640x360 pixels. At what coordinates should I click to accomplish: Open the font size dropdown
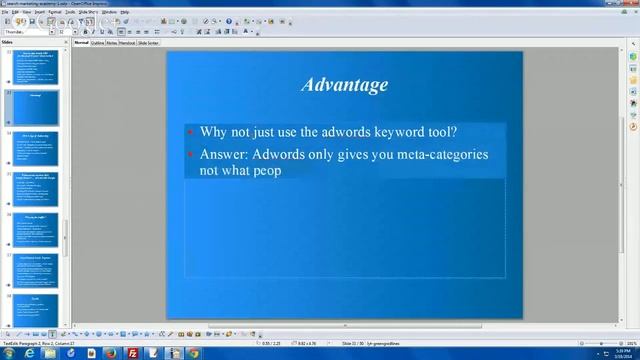pyautogui.click(x=75, y=32)
